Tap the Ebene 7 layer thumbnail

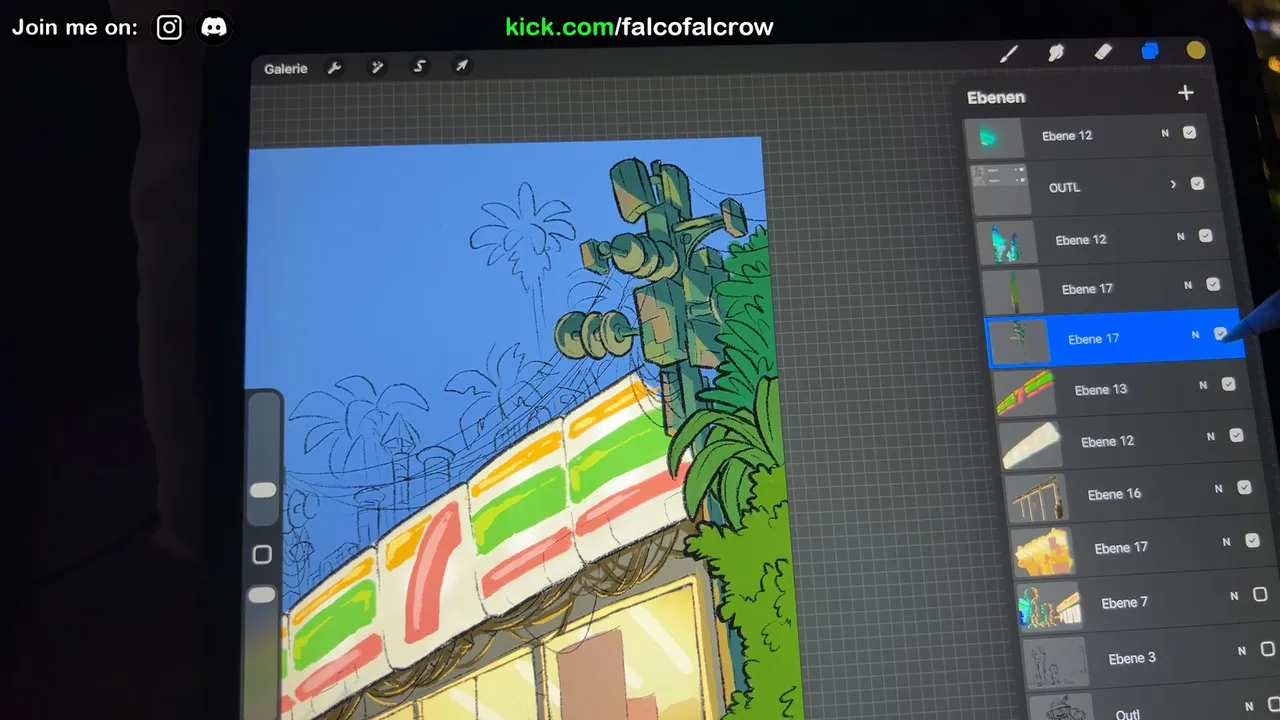coord(1049,606)
